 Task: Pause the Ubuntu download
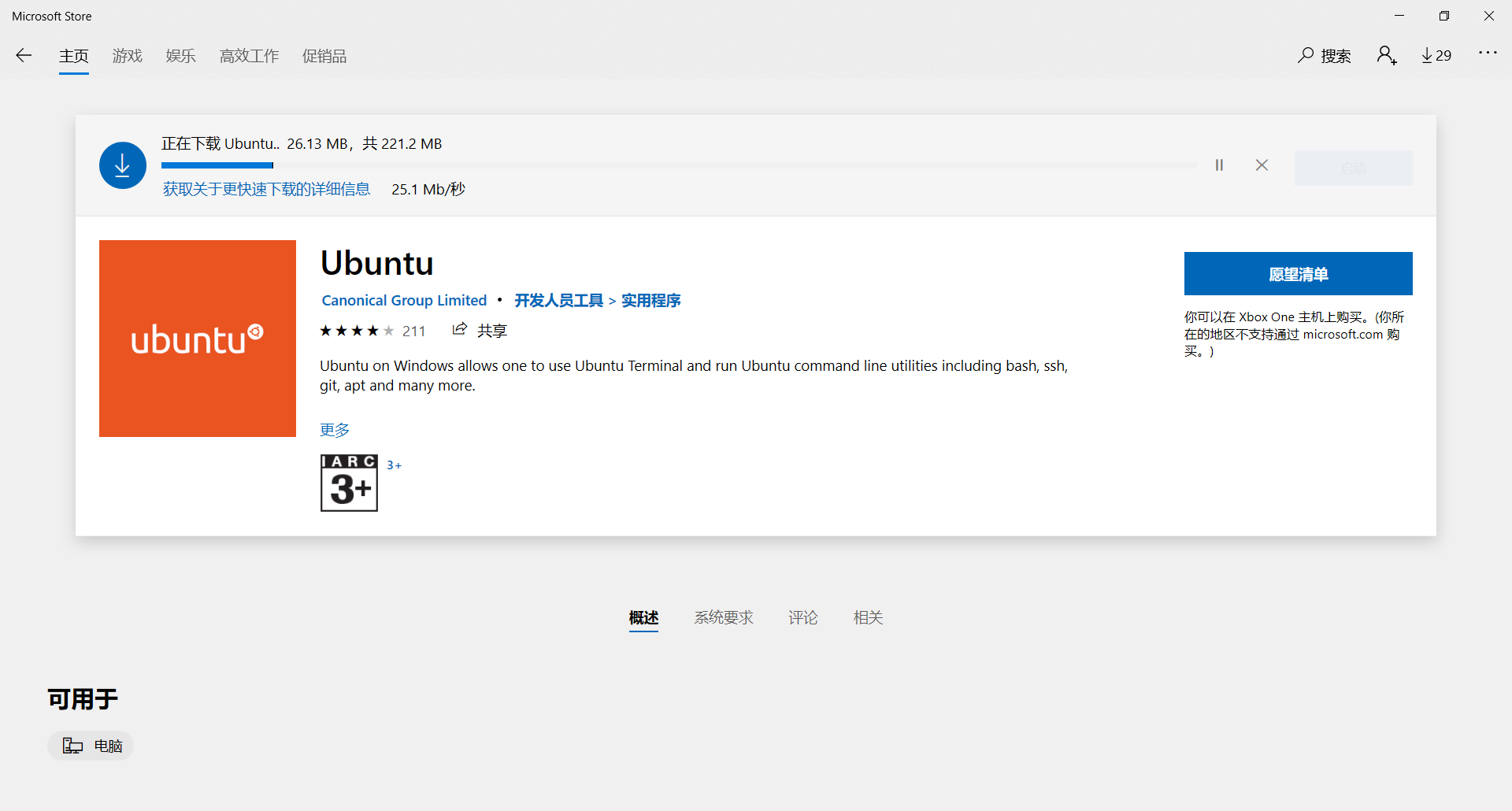coord(1219,165)
